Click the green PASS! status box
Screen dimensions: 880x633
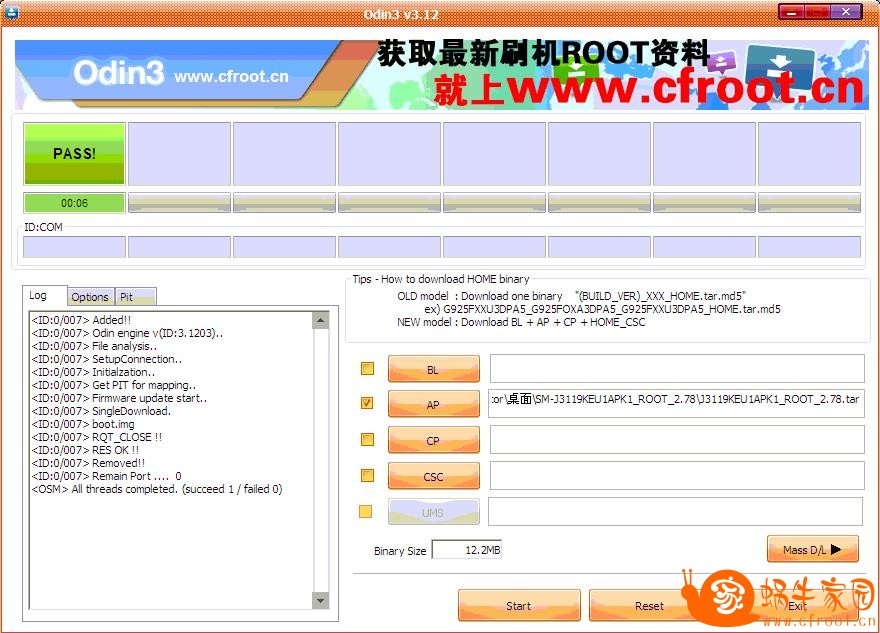click(x=74, y=154)
